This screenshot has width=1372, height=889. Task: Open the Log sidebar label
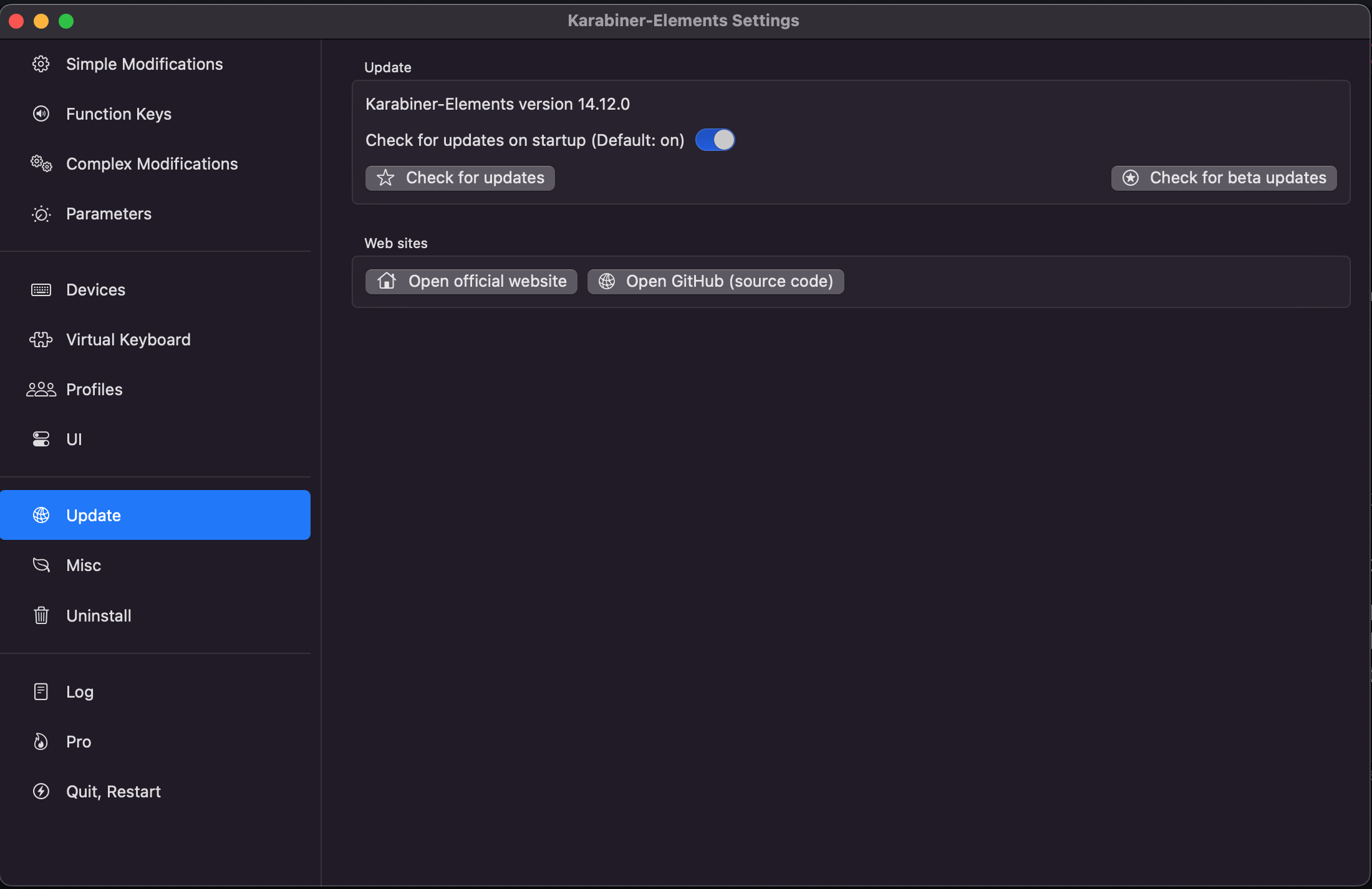80,692
